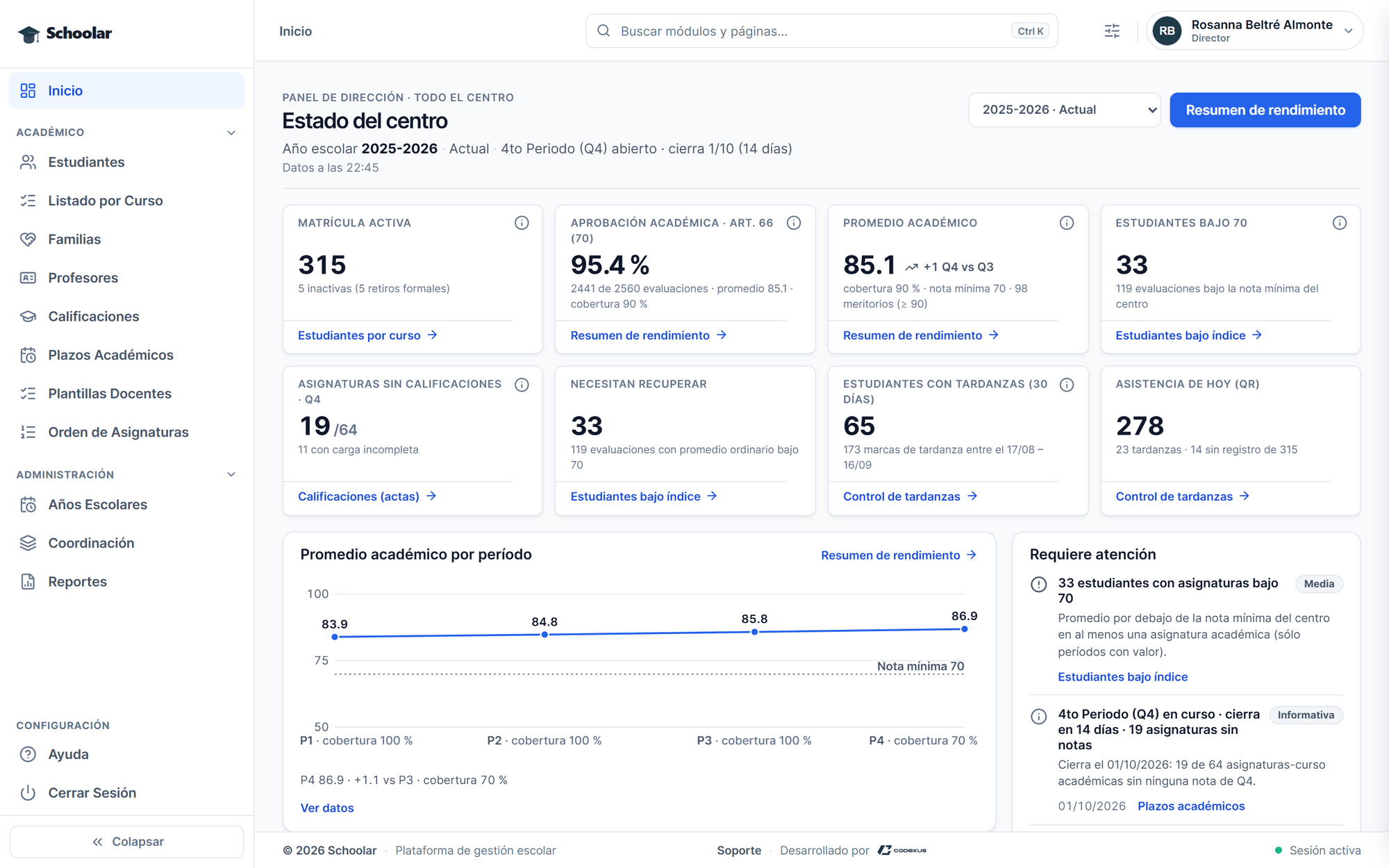This screenshot has width=1389, height=868.
Task: Open Años Escolares menu item
Action: (x=127, y=505)
